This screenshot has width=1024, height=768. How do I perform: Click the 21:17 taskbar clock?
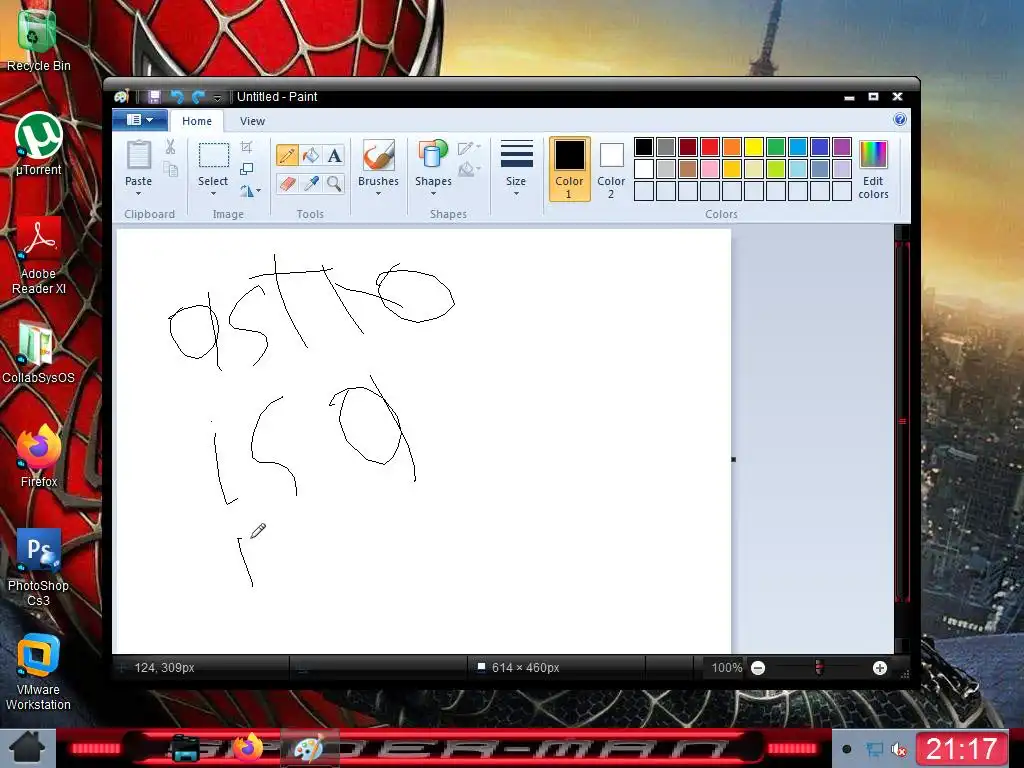961,749
